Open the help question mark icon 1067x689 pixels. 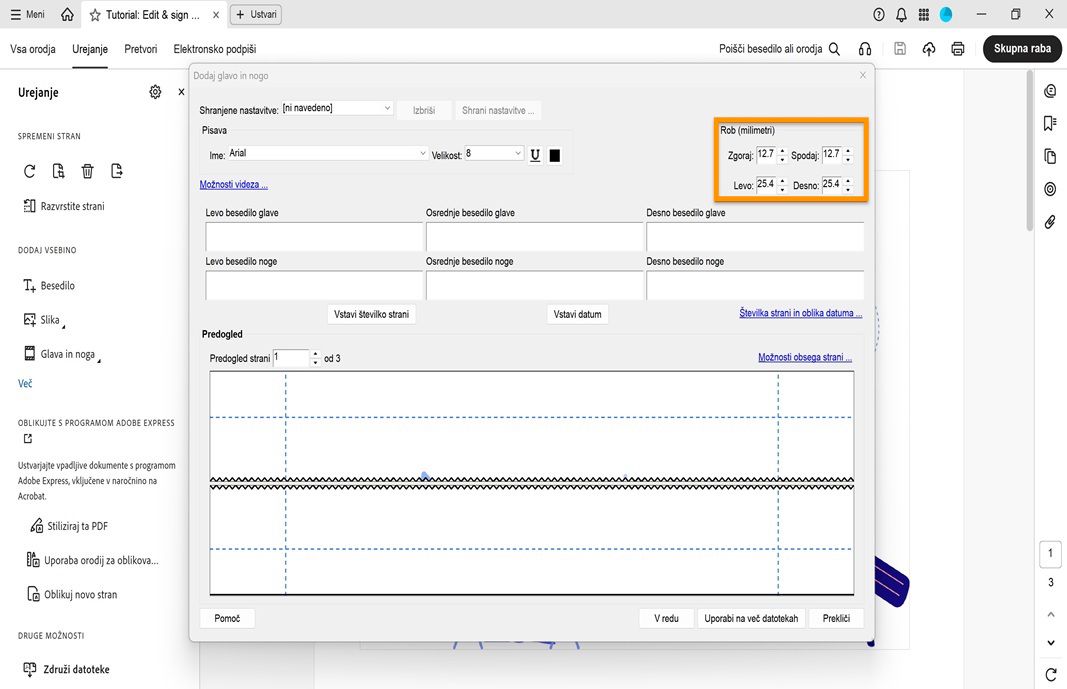[879, 14]
